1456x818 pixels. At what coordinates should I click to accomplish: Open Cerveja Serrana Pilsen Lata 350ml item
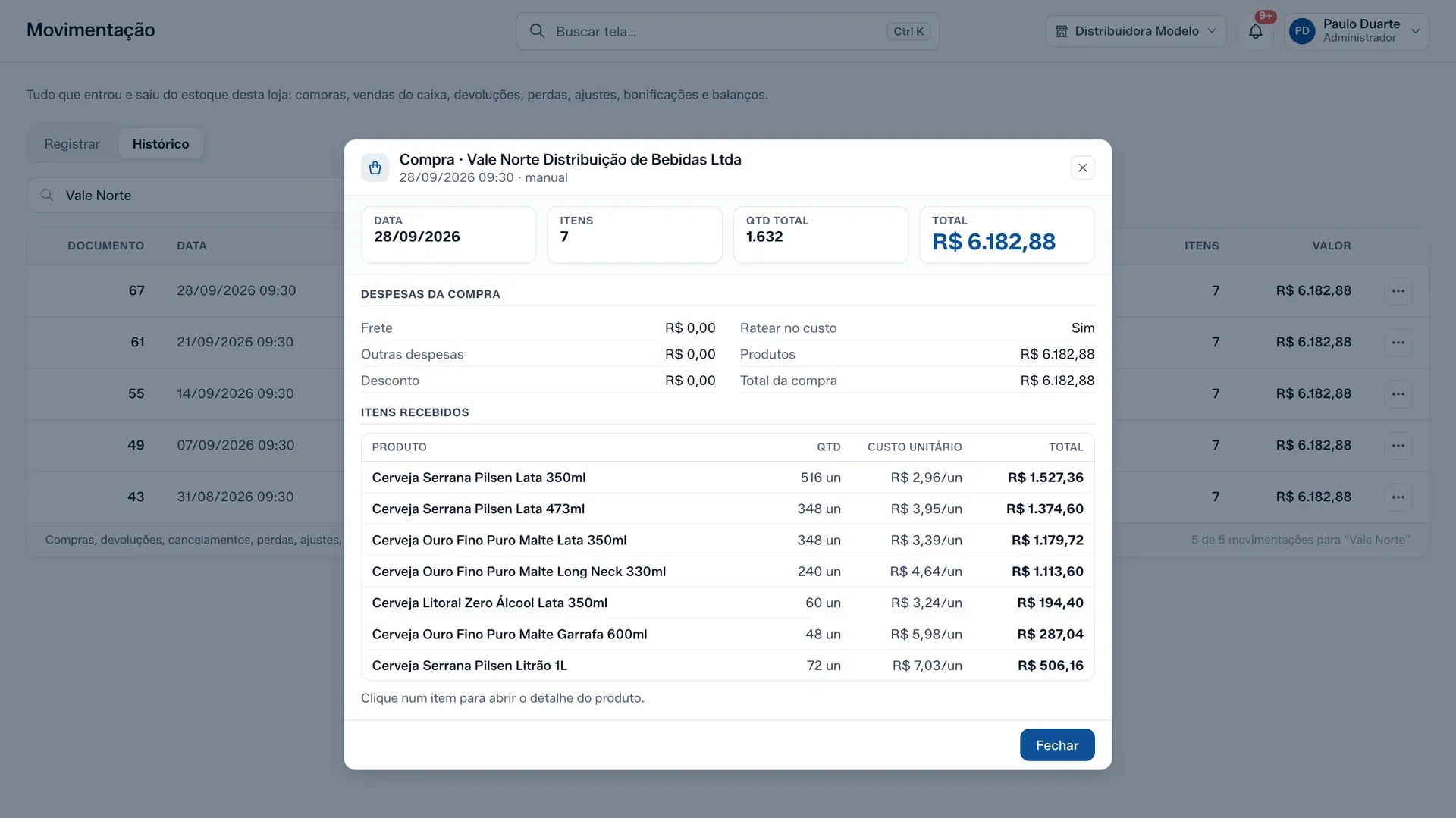pyautogui.click(x=727, y=478)
